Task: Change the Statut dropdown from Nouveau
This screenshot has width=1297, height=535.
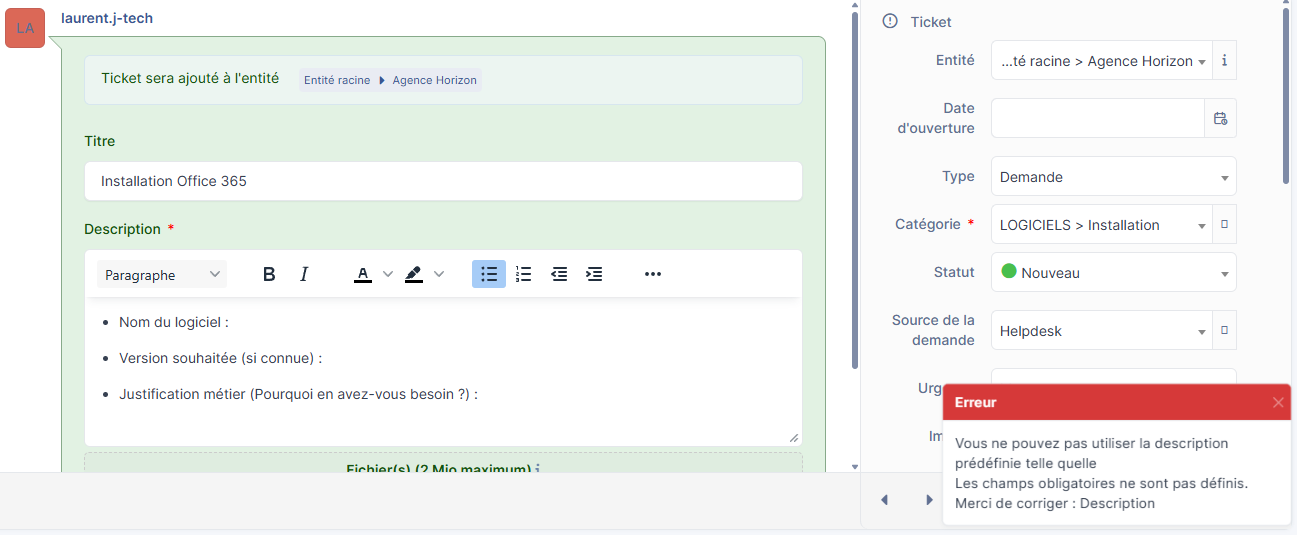Action: (x=1113, y=273)
